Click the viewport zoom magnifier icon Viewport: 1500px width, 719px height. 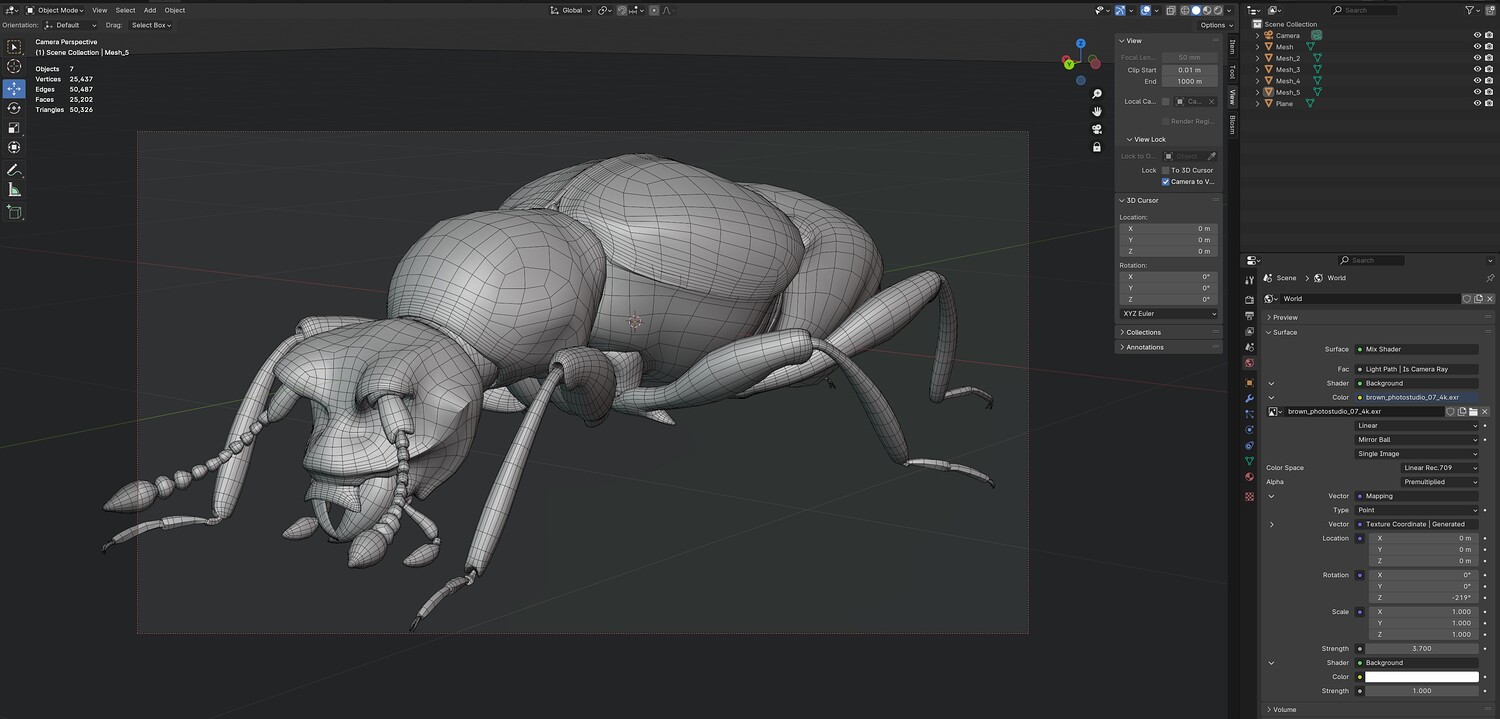tap(1097, 94)
